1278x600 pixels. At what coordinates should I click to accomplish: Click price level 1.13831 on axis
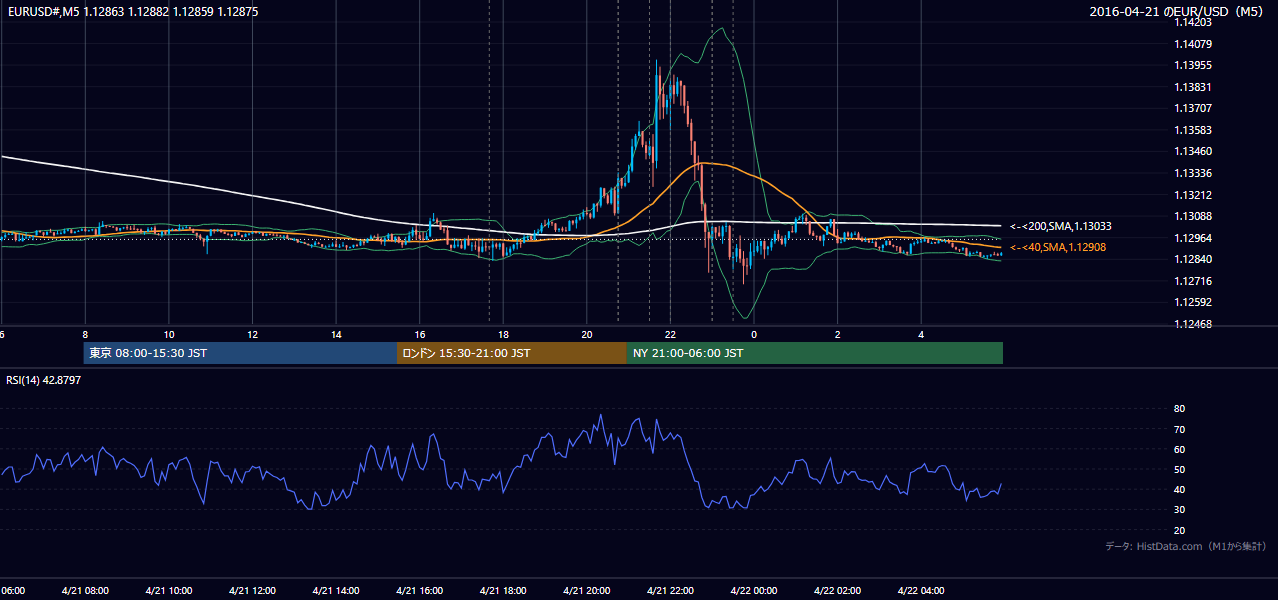tap(1194, 87)
